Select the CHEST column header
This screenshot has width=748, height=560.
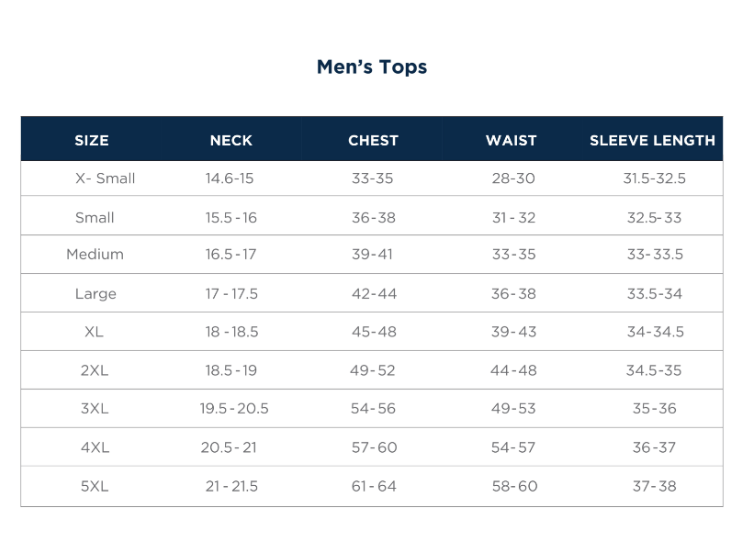[373, 141]
